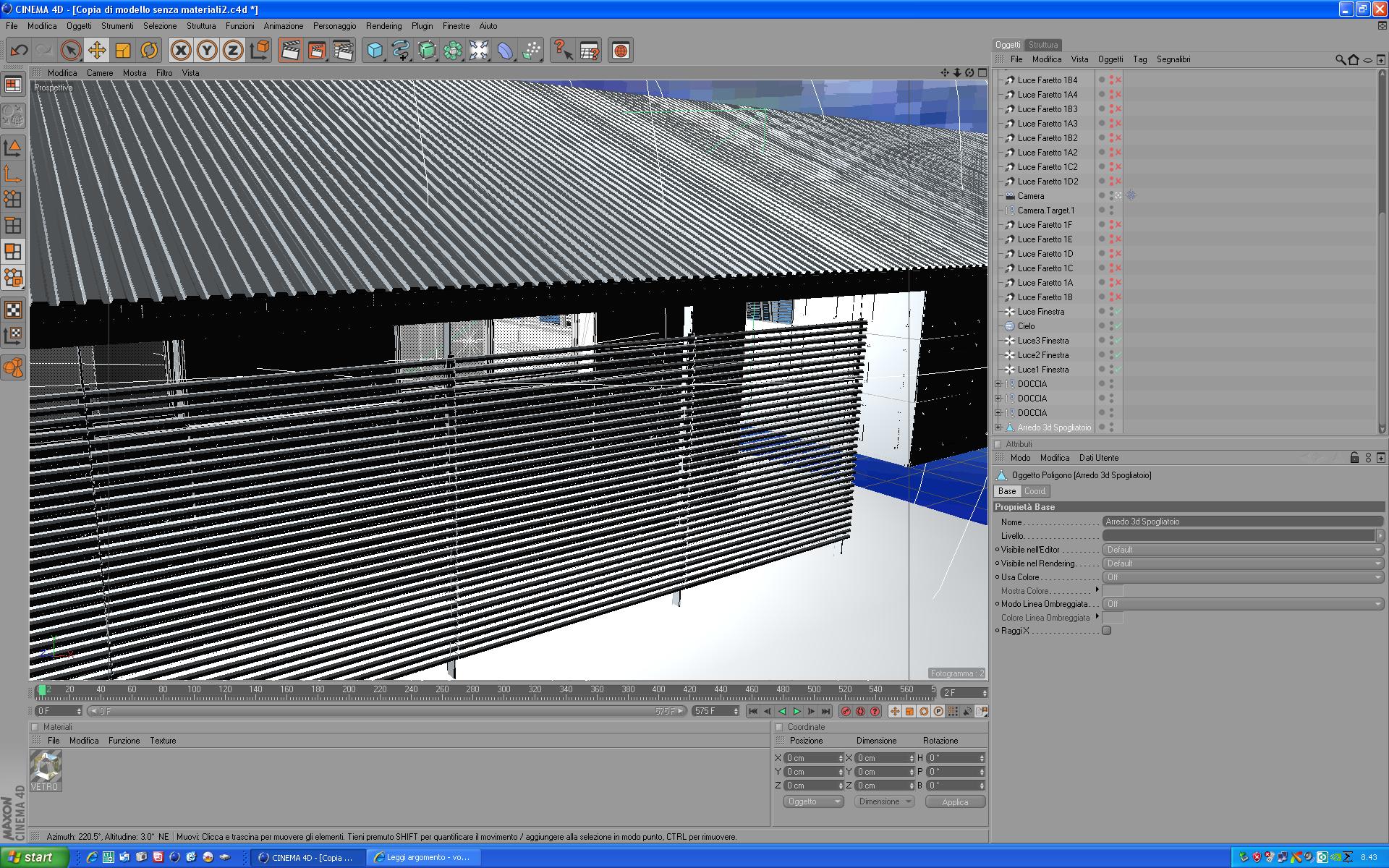The width and height of the screenshot is (1389, 868).
Task: Click the Undo arrow icon
Action: point(20,51)
